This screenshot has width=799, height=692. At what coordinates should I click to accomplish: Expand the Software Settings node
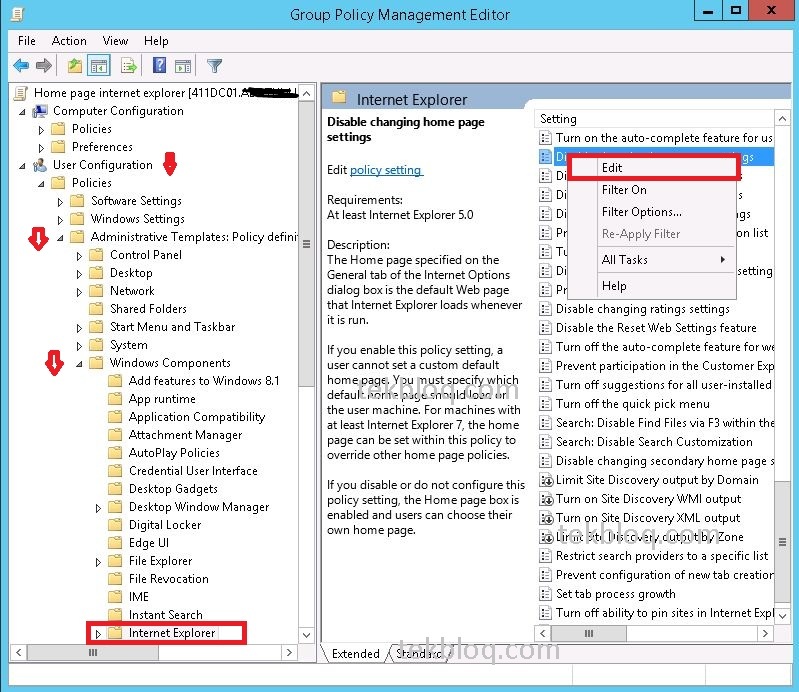tap(60, 202)
